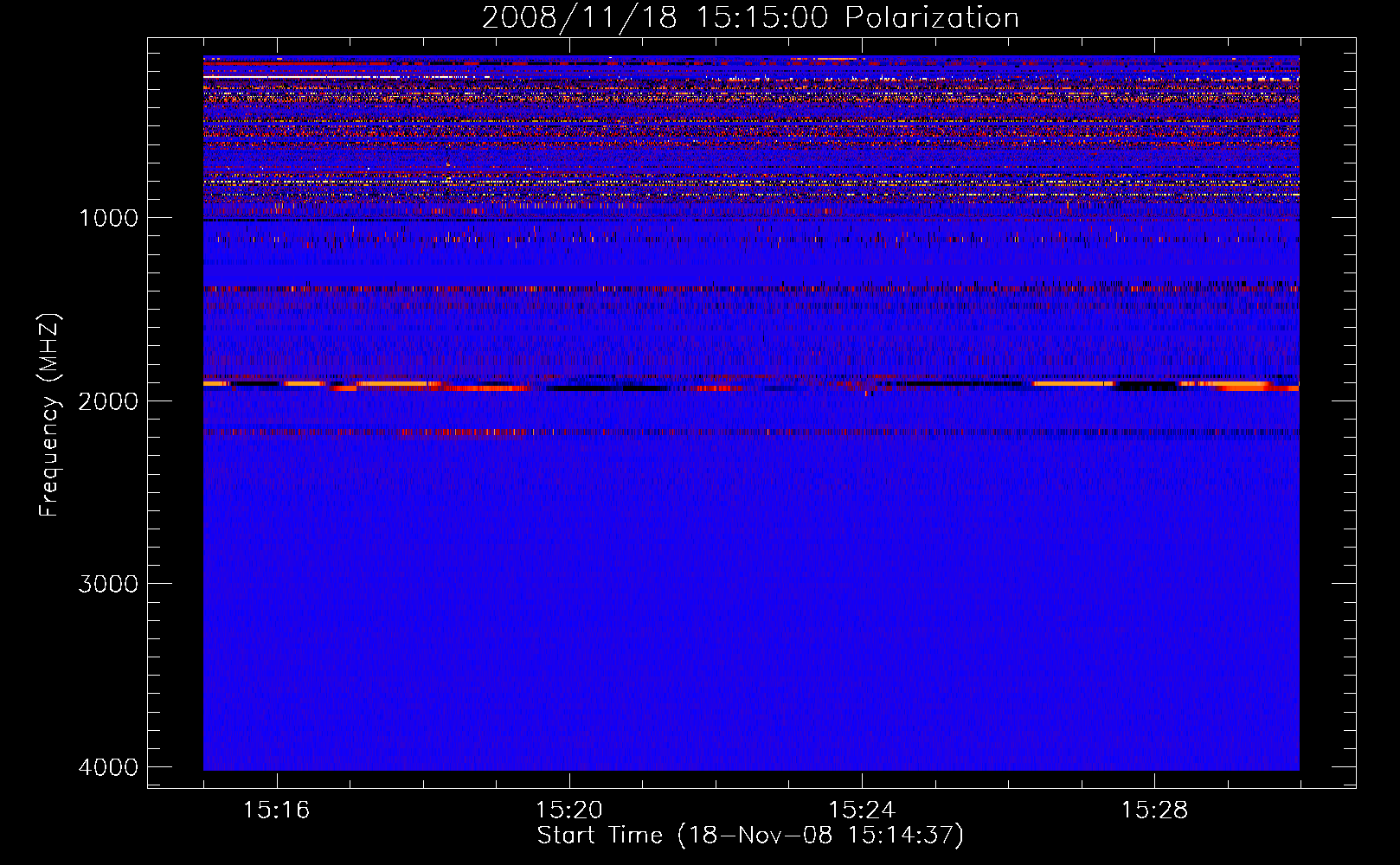Click the 2000 frequency tick label
Image resolution: width=1400 pixels, height=865 pixels.
[108, 400]
